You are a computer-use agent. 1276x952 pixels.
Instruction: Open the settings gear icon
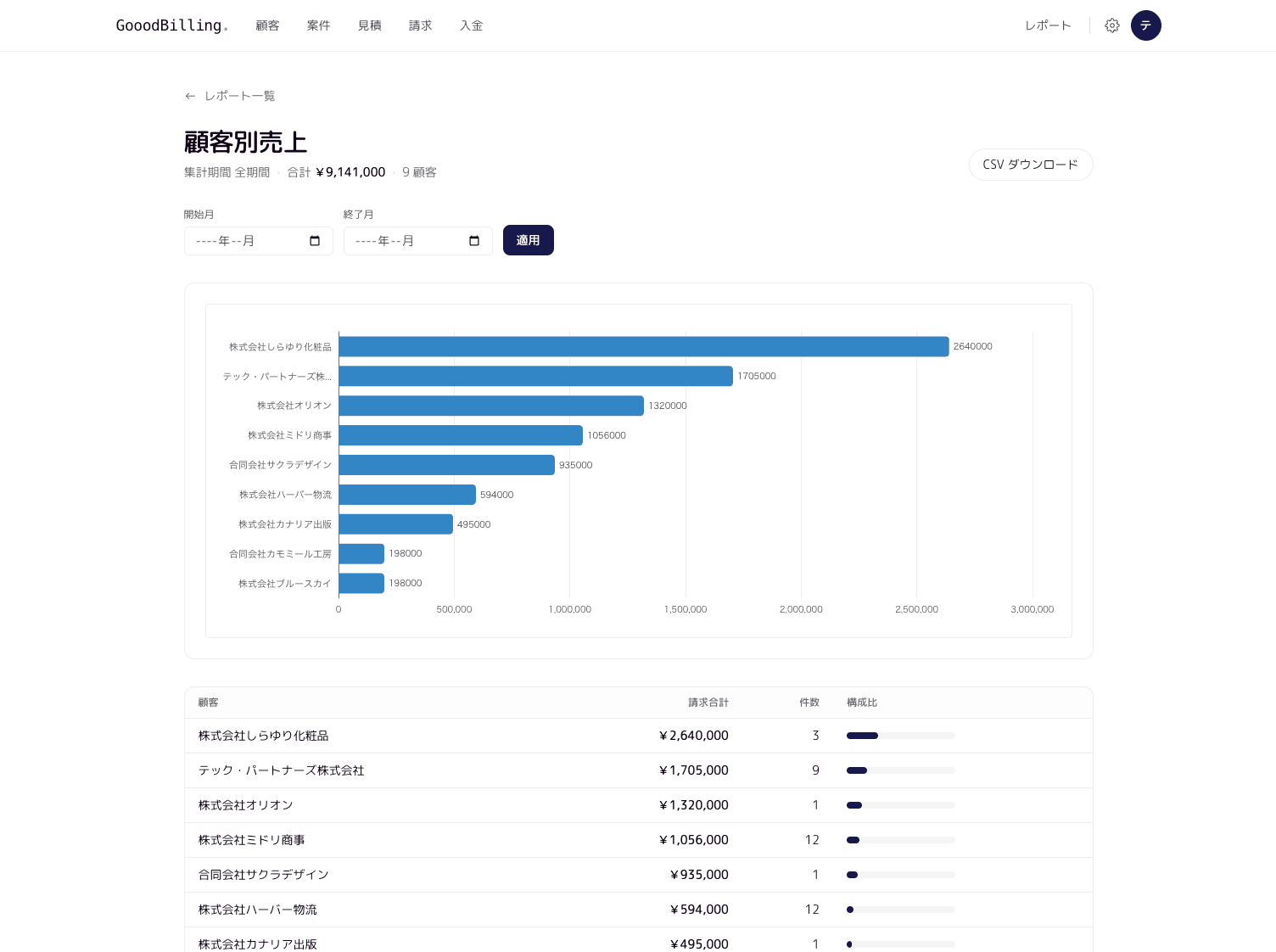tap(1111, 25)
